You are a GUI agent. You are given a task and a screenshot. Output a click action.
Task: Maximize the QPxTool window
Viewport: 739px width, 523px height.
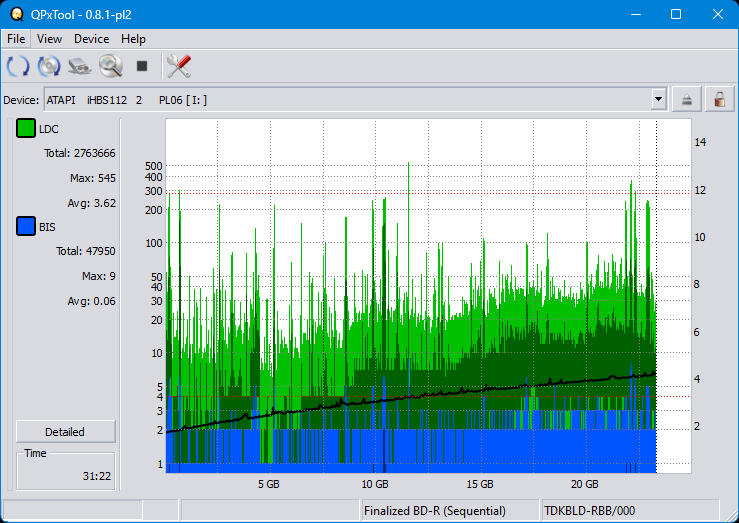click(676, 14)
